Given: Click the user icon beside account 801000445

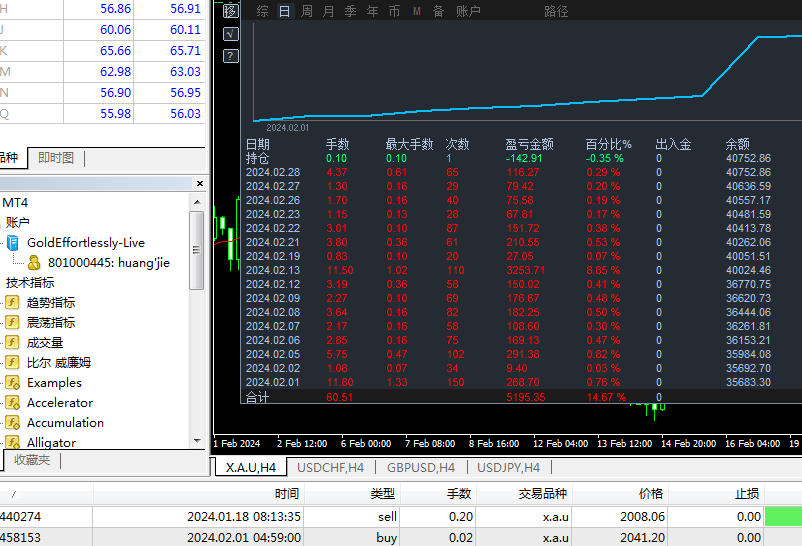Looking at the screenshot, I should pyautogui.click(x=34, y=263).
